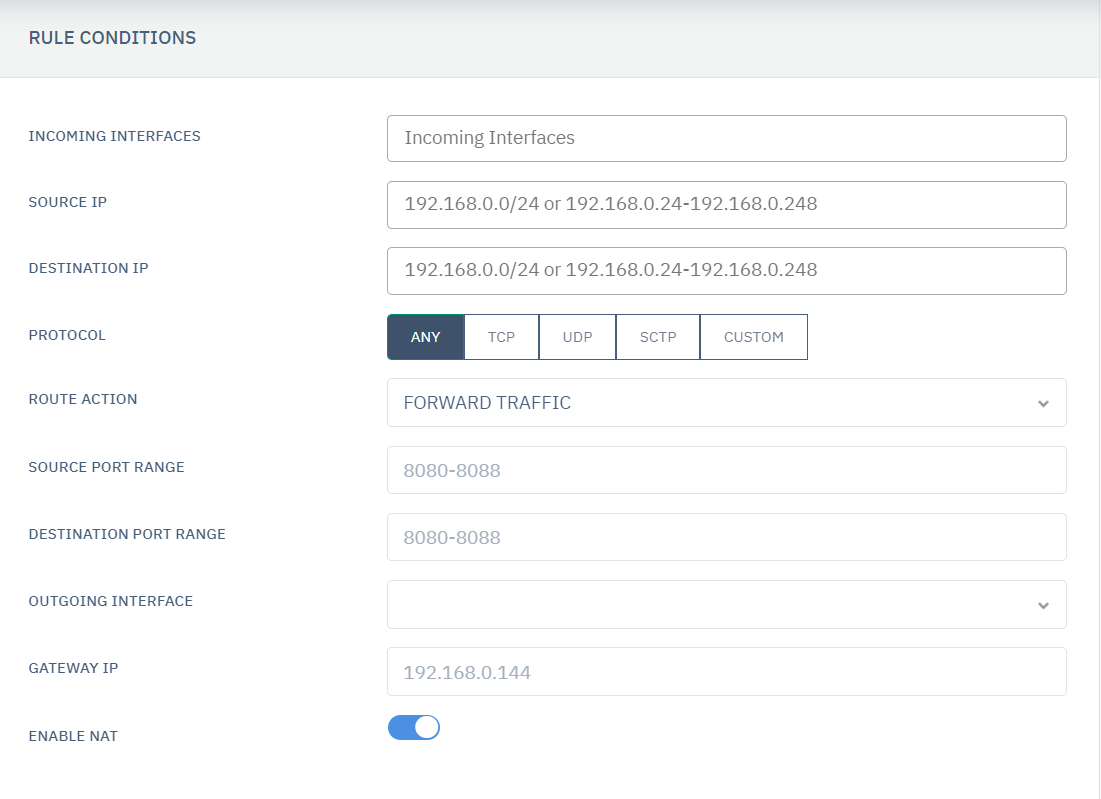
Task: Click the Incoming Interfaces input field
Action: point(727,138)
